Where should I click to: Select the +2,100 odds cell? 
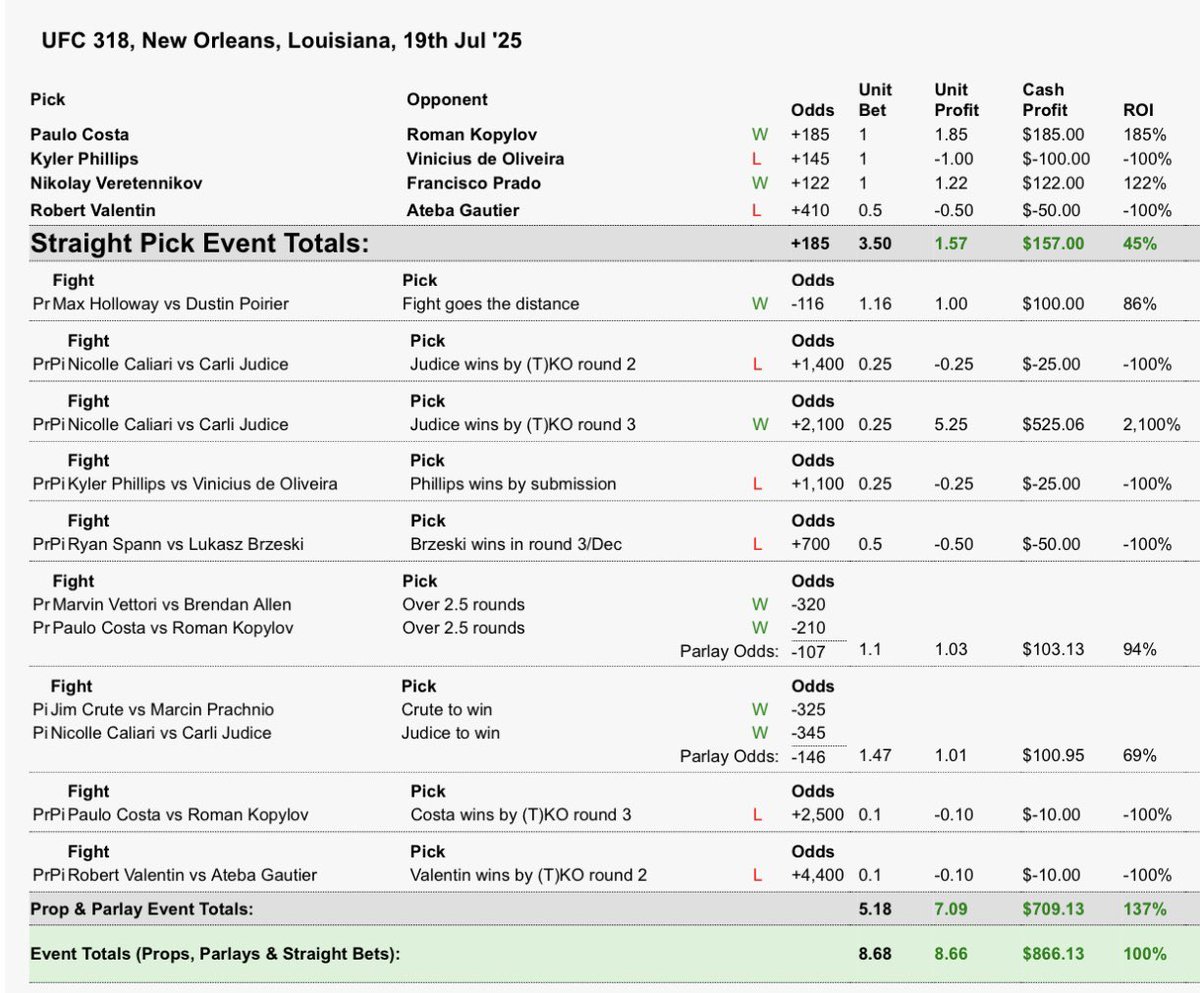pos(817,424)
